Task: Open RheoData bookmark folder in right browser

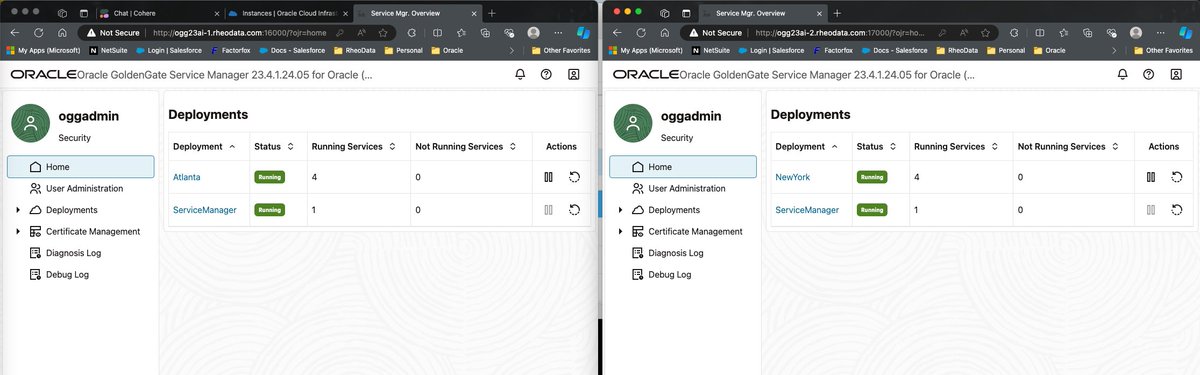Action: point(956,50)
